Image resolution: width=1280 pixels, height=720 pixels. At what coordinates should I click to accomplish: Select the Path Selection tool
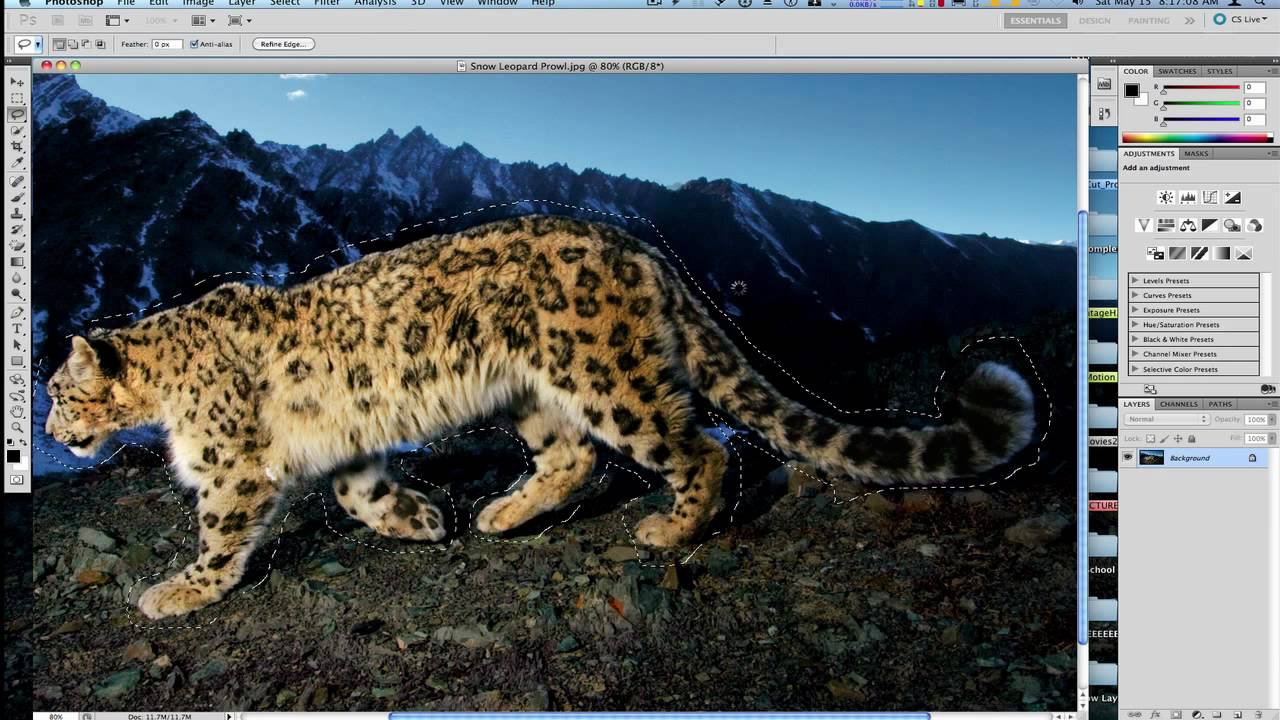point(17,345)
